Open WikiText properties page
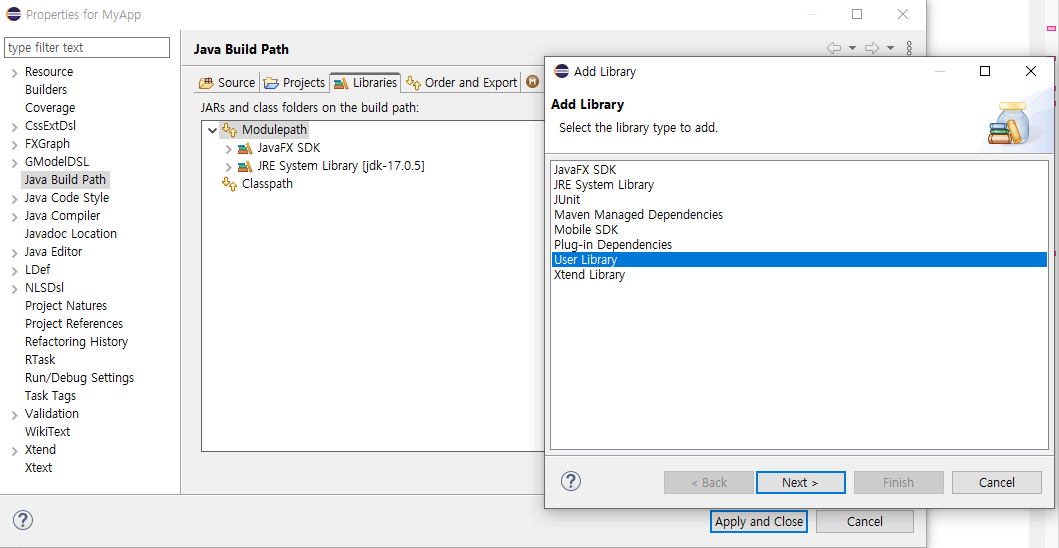The width and height of the screenshot is (1059, 548). [x=47, y=432]
